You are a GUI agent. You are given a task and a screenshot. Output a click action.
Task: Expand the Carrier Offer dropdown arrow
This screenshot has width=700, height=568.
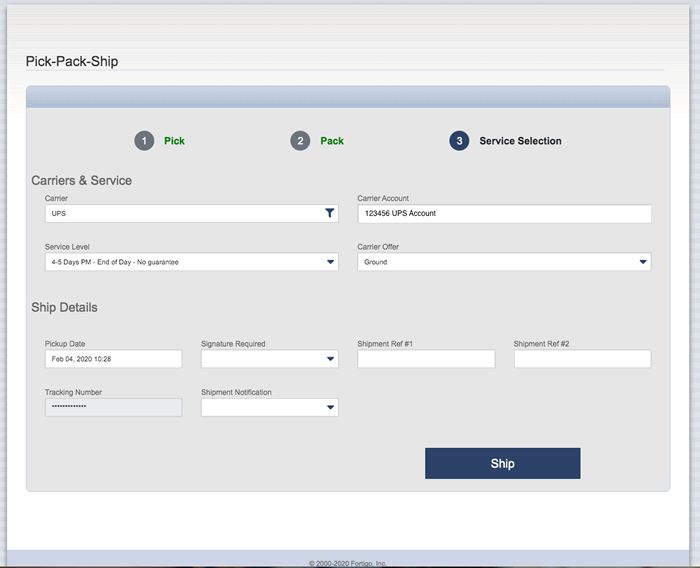point(643,262)
